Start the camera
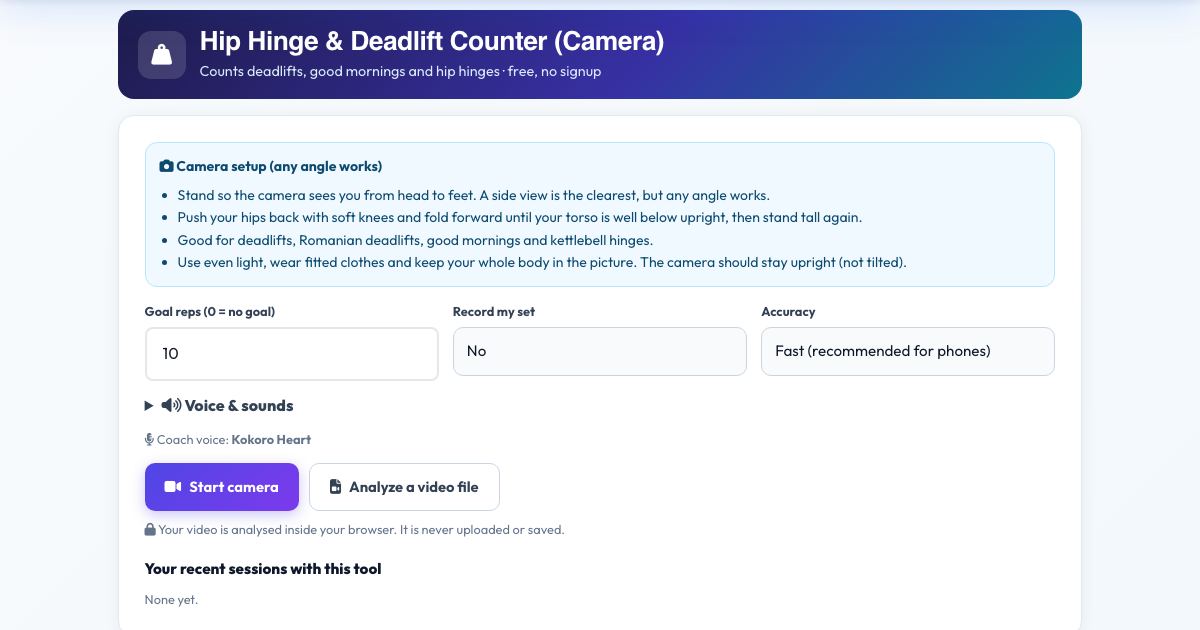The image size is (1200, 630). pos(222,487)
